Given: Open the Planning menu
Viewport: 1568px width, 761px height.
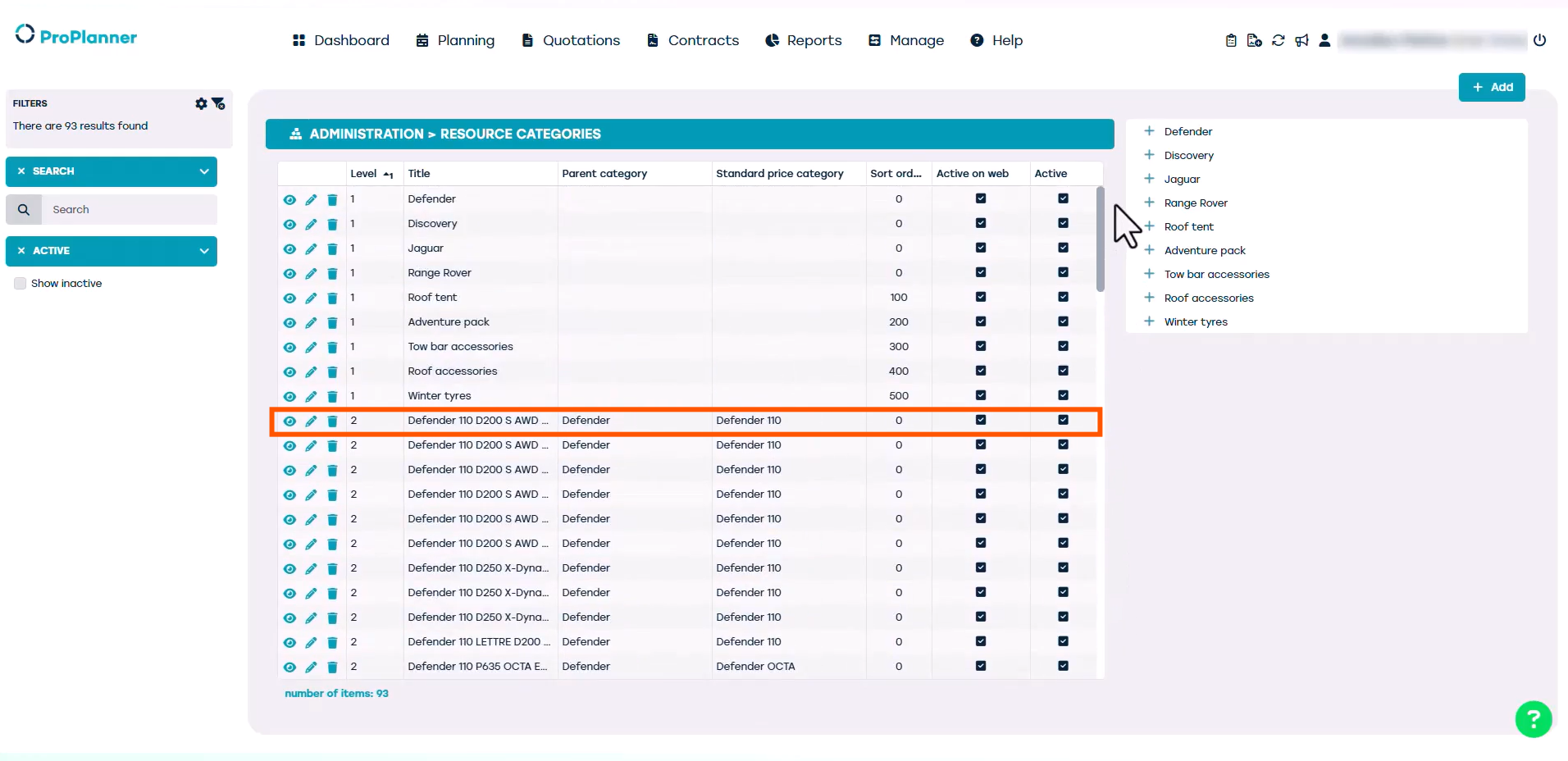Looking at the screenshot, I should click(x=455, y=40).
